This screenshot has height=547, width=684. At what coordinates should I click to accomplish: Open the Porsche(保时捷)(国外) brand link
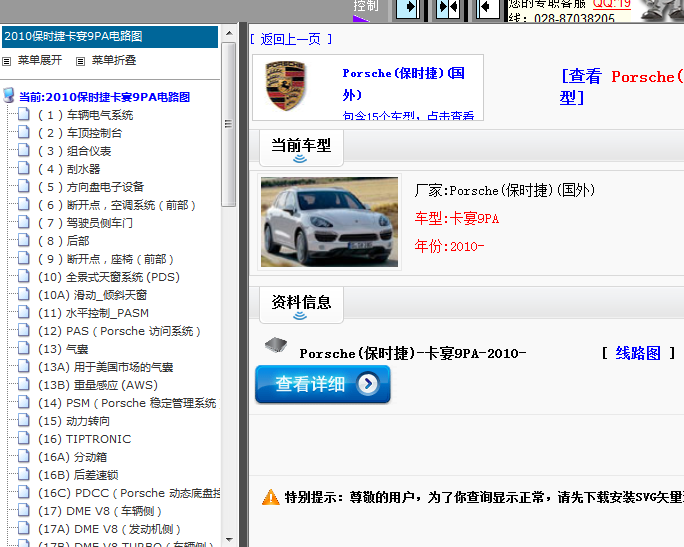click(404, 83)
